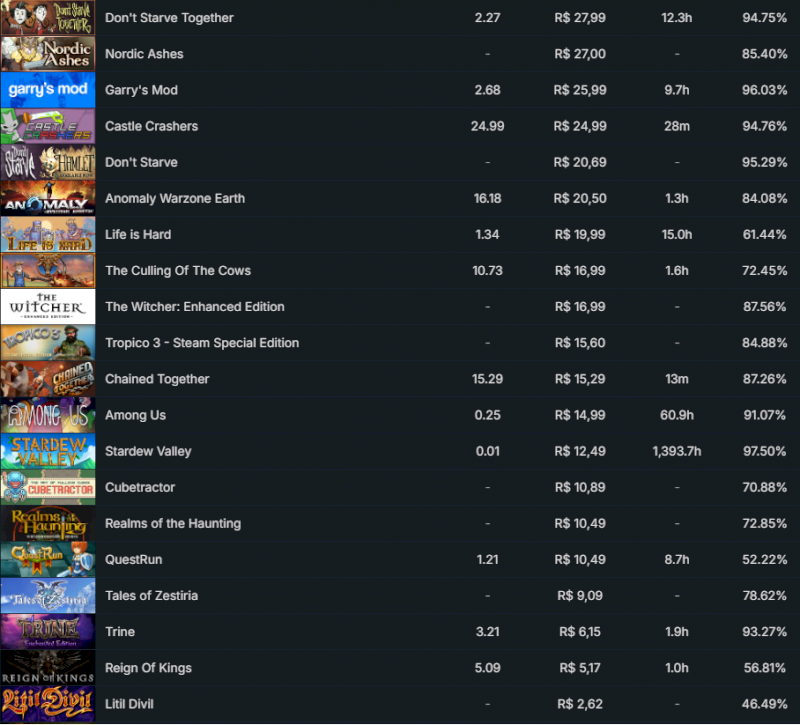Screen dimensions: 800x725
Task: Click the Life is Hard banner image
Action: [x=48, y=235]
